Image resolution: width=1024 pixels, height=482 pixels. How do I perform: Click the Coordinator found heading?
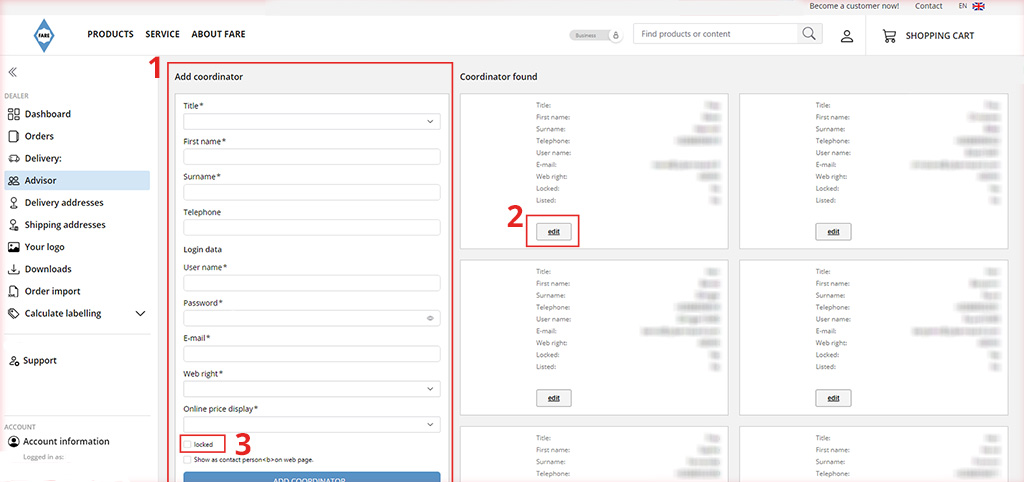(498, 77)
